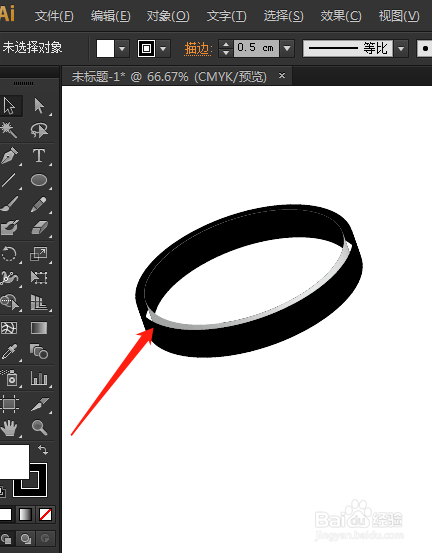Select the Eraser tool
Image resolution: width=432 pixels, height=553 pixels.
coord(39,228)
